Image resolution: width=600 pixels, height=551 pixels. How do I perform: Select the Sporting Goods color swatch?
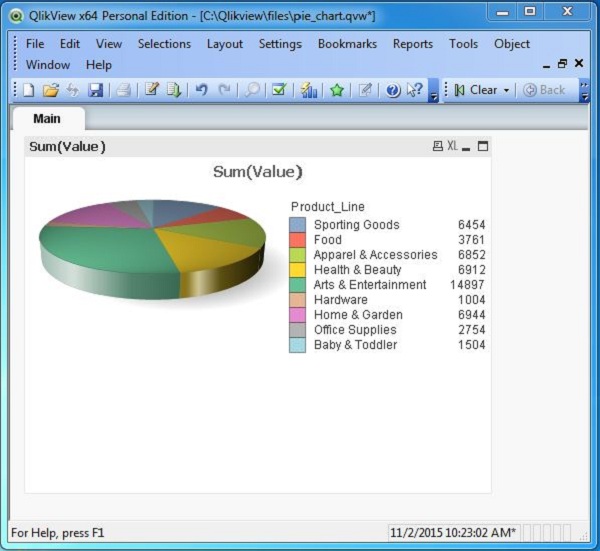[297, 225]
